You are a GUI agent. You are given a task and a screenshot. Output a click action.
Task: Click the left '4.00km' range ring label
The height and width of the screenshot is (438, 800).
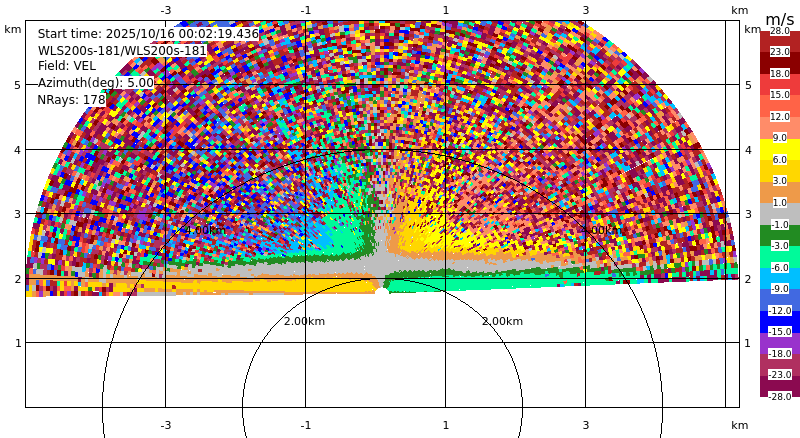[205, 230]
